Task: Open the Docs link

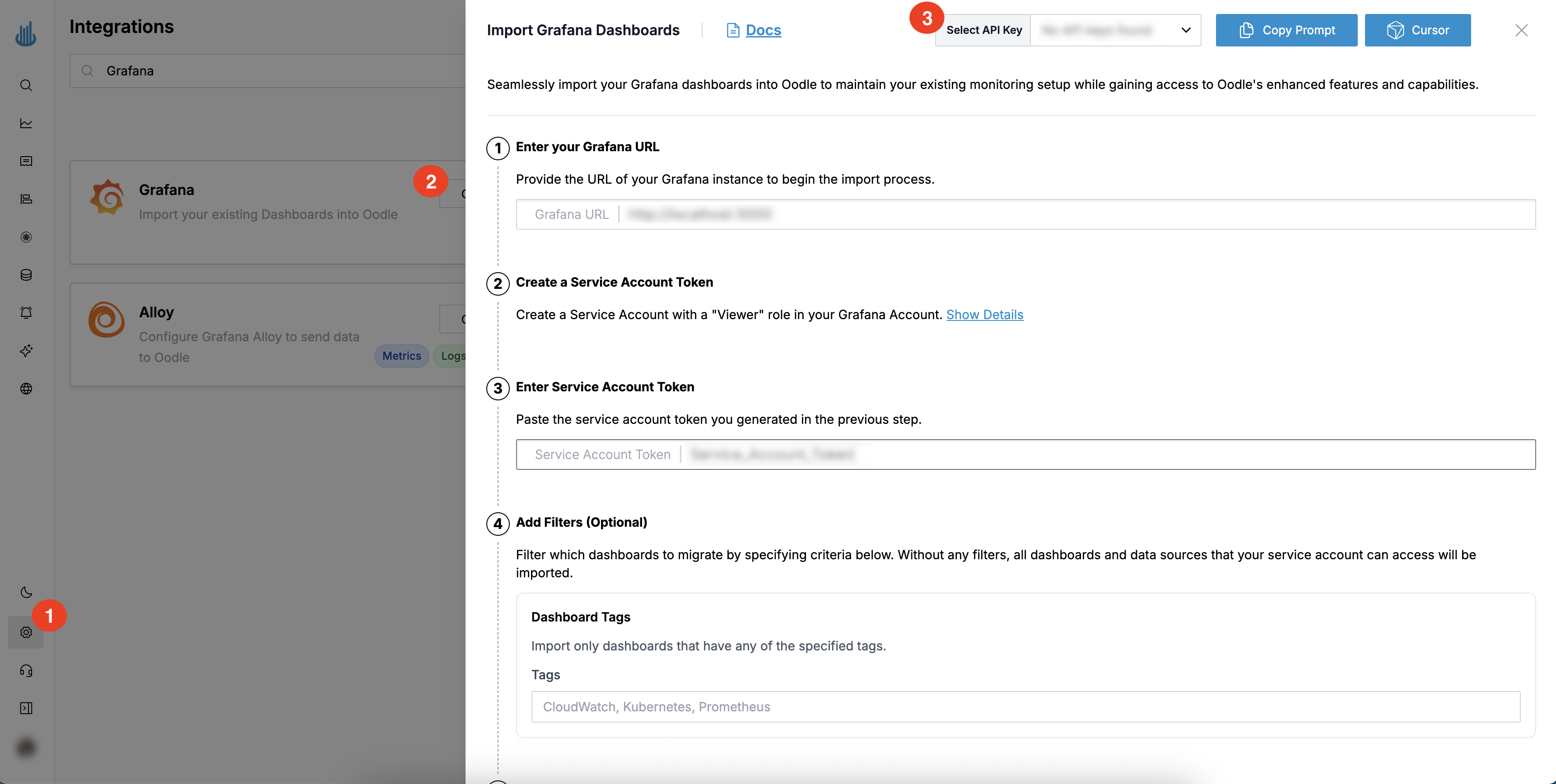Action: (x=763, y=30)
